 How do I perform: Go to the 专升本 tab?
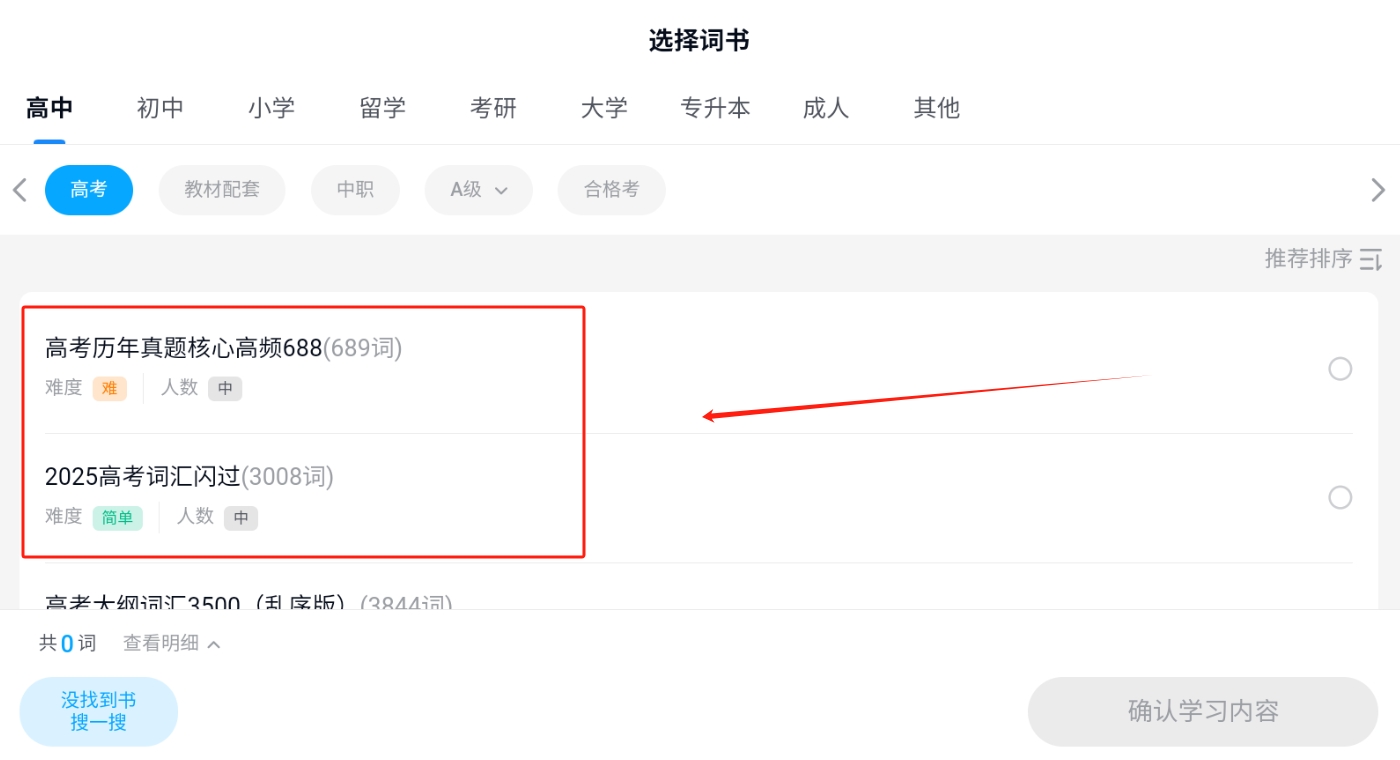click(715, 108)
